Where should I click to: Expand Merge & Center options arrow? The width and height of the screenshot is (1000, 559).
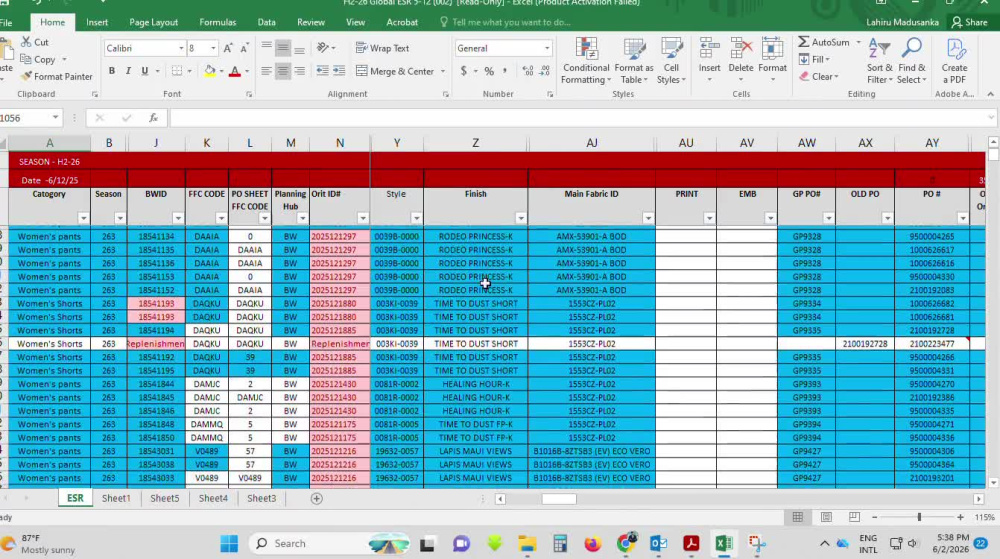443,71
